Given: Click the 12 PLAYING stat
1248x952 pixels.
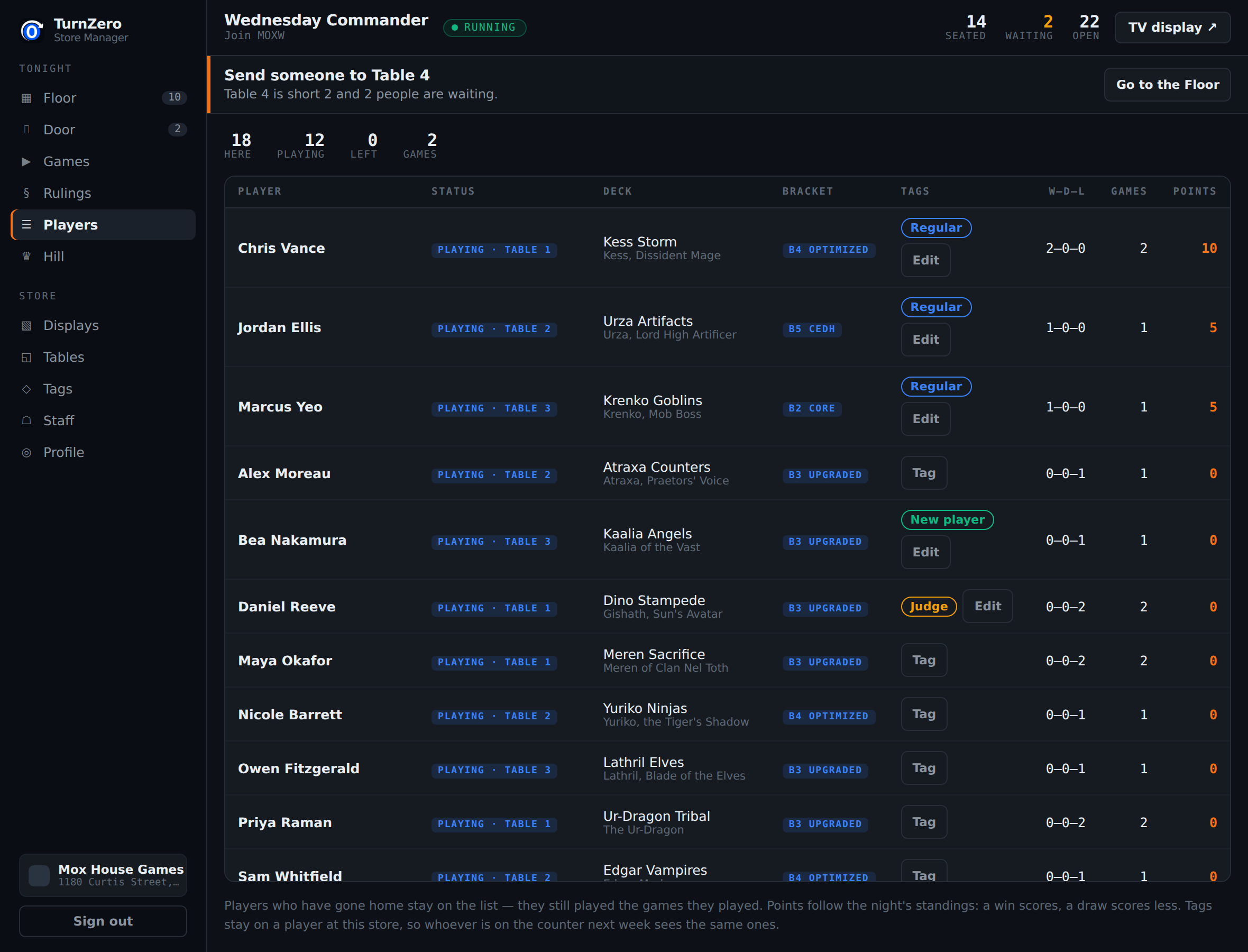Looking at the screenshot, I should 301,145.
